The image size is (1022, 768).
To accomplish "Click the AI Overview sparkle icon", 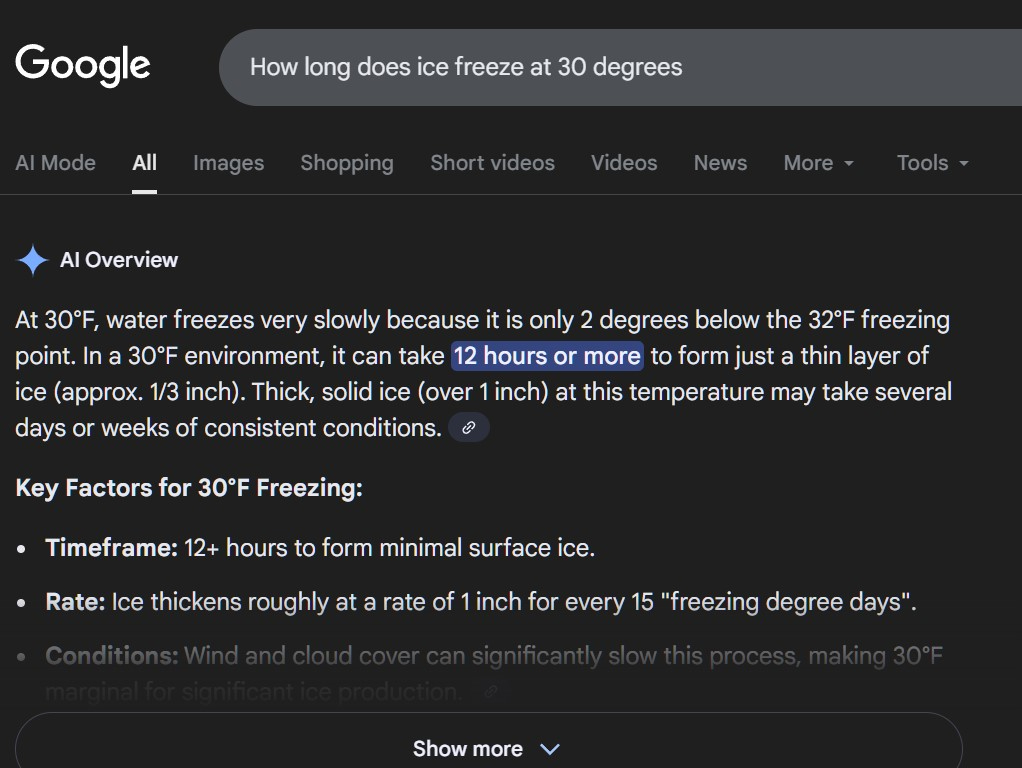I will coord(33,260).
